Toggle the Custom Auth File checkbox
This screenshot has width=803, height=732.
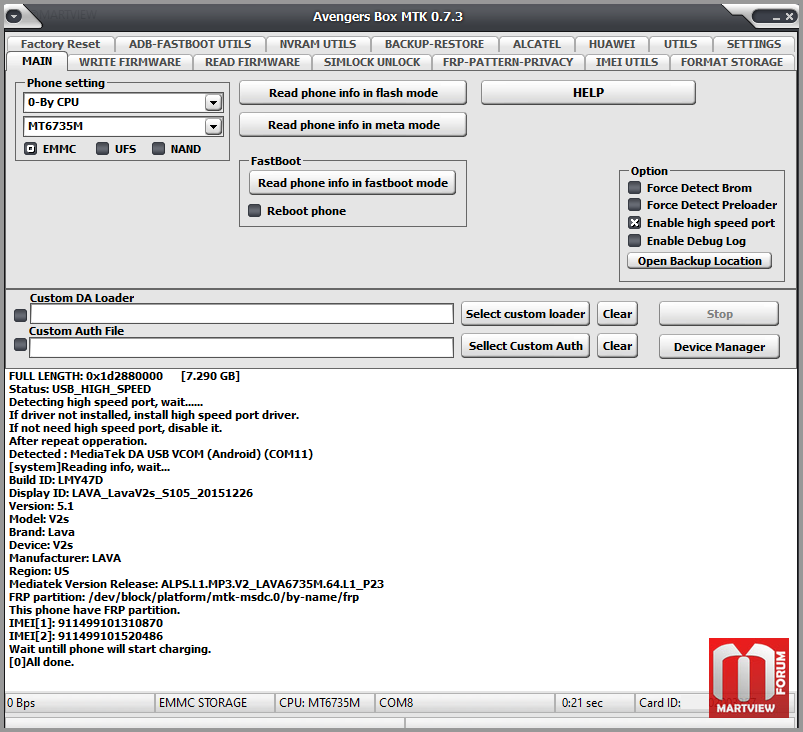(x=20, y=344)
